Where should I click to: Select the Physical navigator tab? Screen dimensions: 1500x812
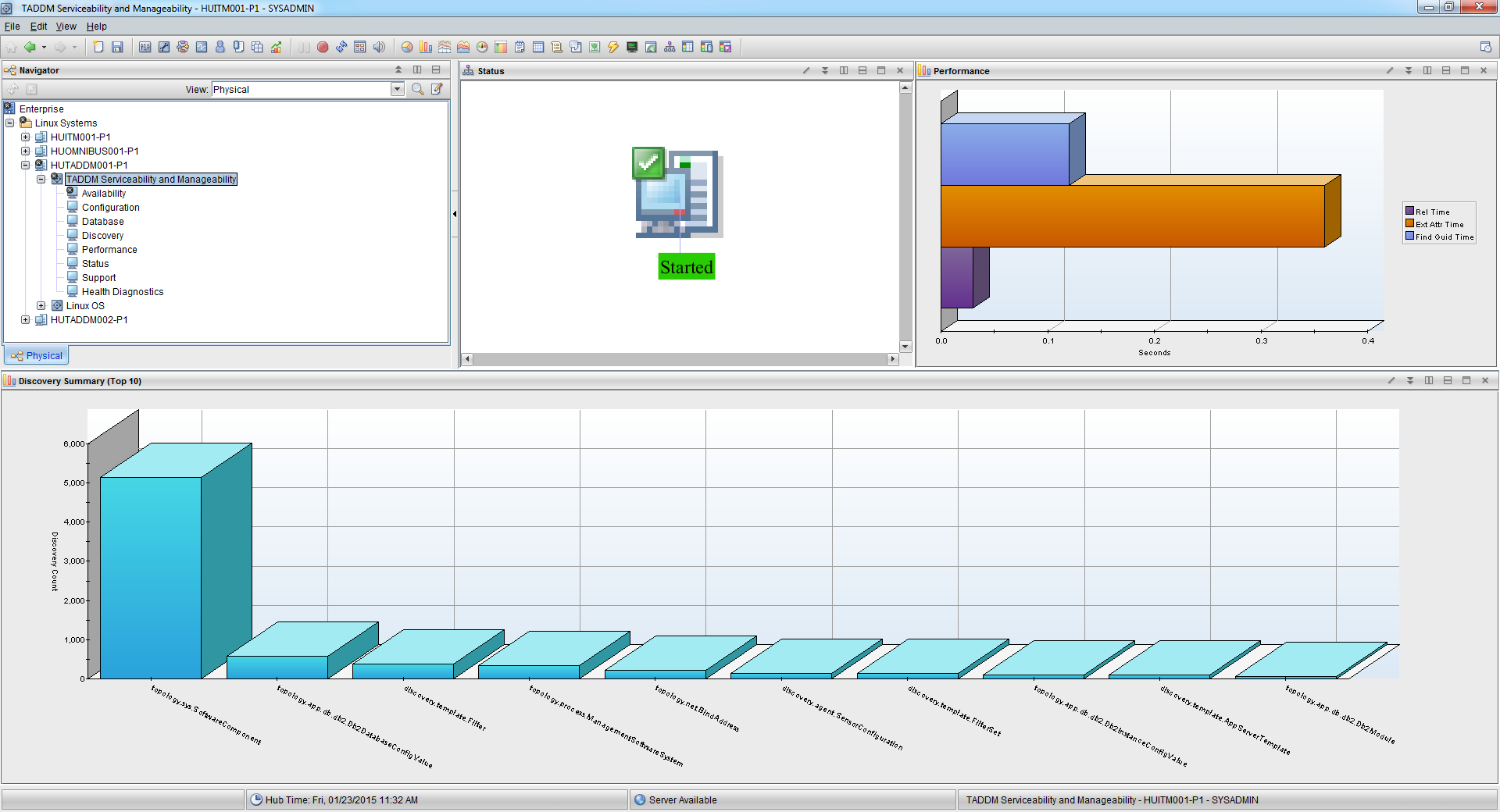click(37, 355)
